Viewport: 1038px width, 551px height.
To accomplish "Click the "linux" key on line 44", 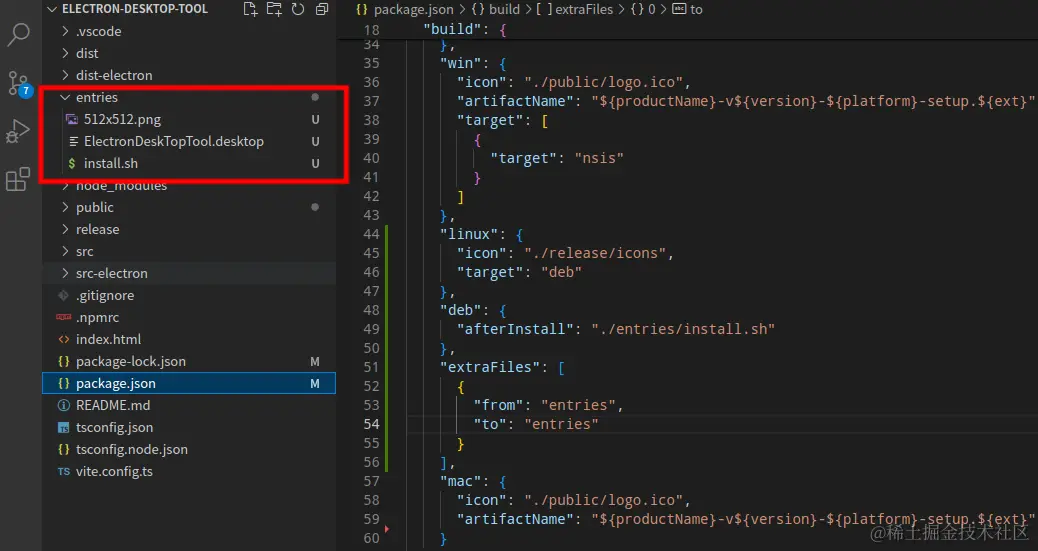I will 469,234.
